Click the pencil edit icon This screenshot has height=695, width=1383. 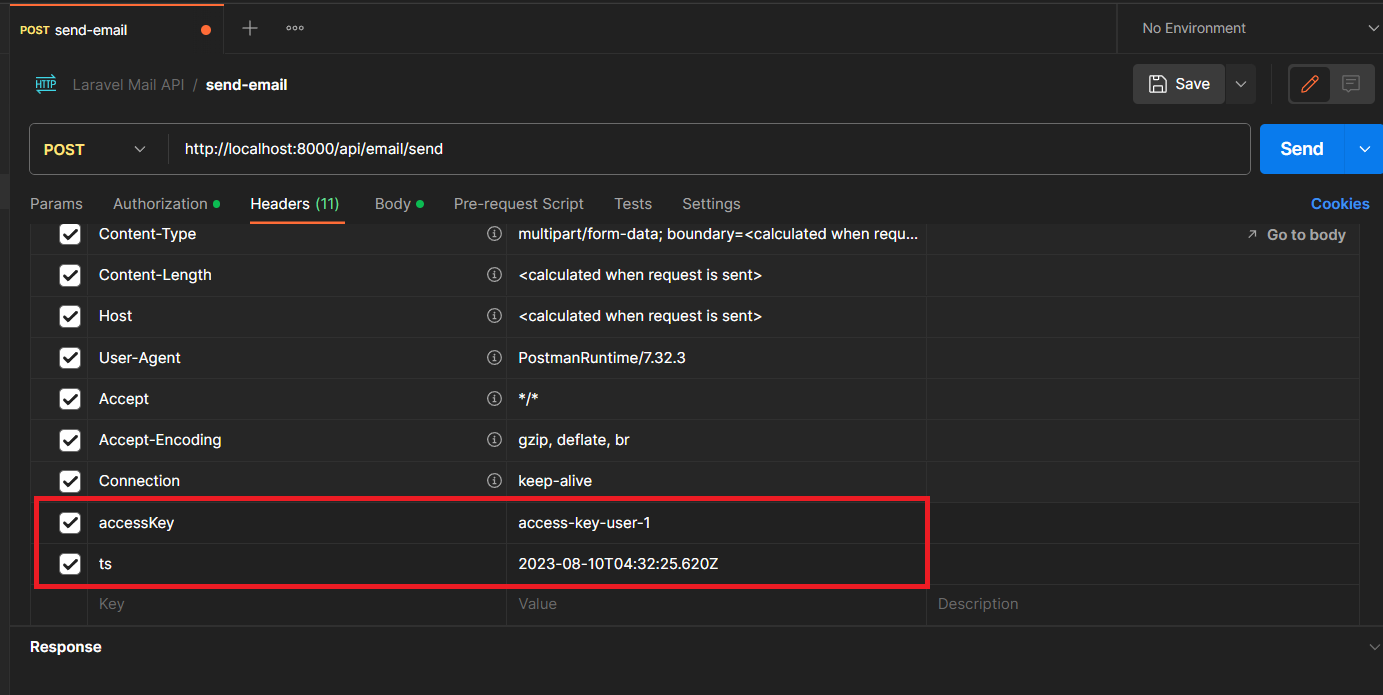[1309, 84]
